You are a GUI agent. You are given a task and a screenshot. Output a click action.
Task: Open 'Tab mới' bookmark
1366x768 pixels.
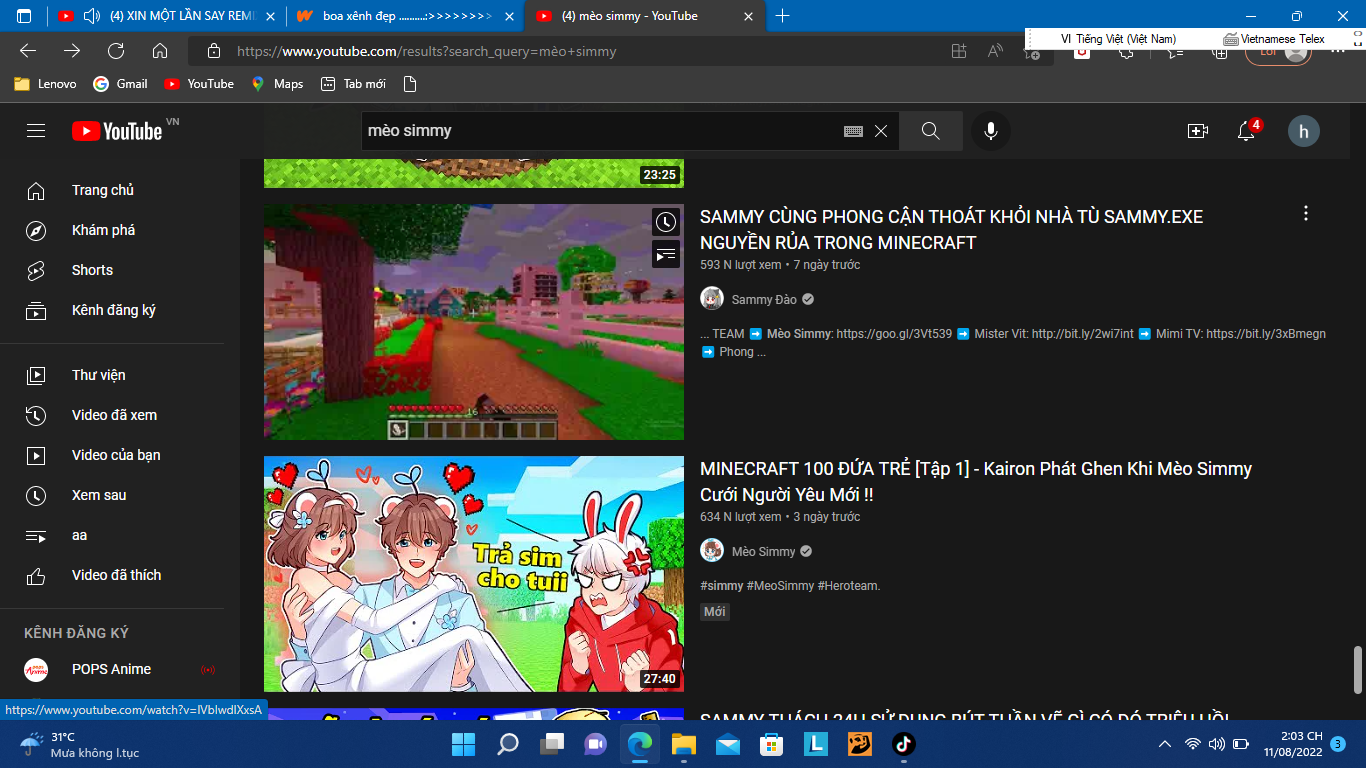pos(353,84)
